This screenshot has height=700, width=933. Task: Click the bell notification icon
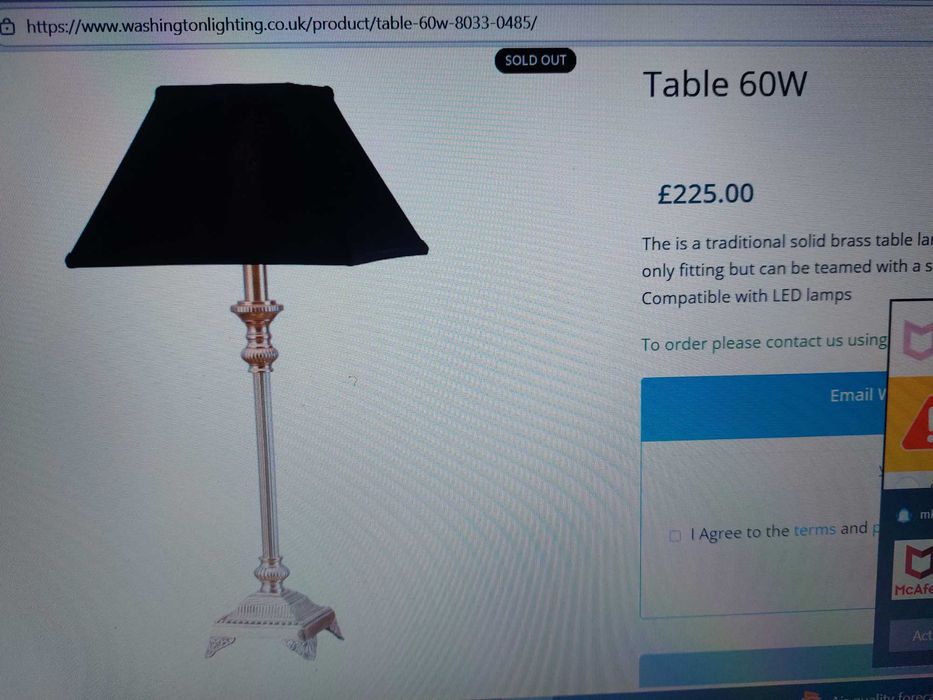tap(904, 515)
